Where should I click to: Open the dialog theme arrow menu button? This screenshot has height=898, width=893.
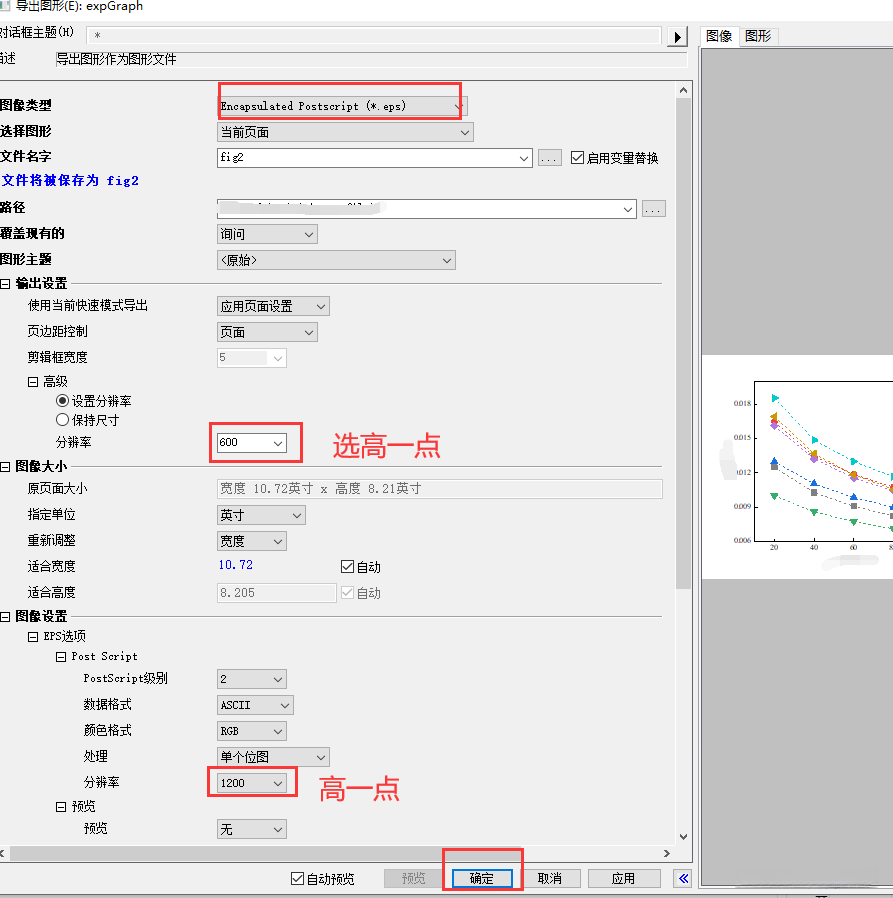pyautogui.click(x=678, y=37)
